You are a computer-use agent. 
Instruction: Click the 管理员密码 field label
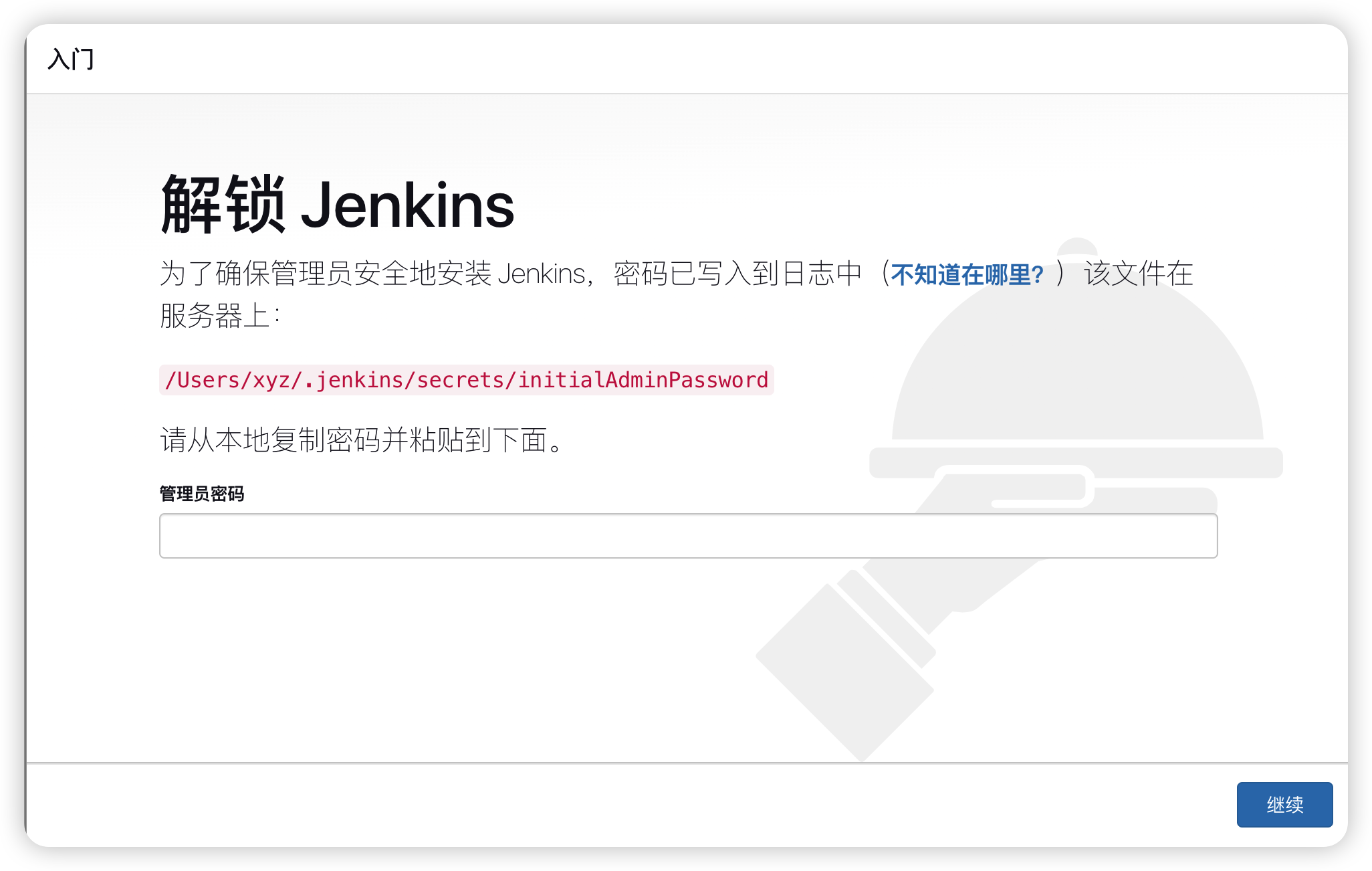tap(202, 494)
